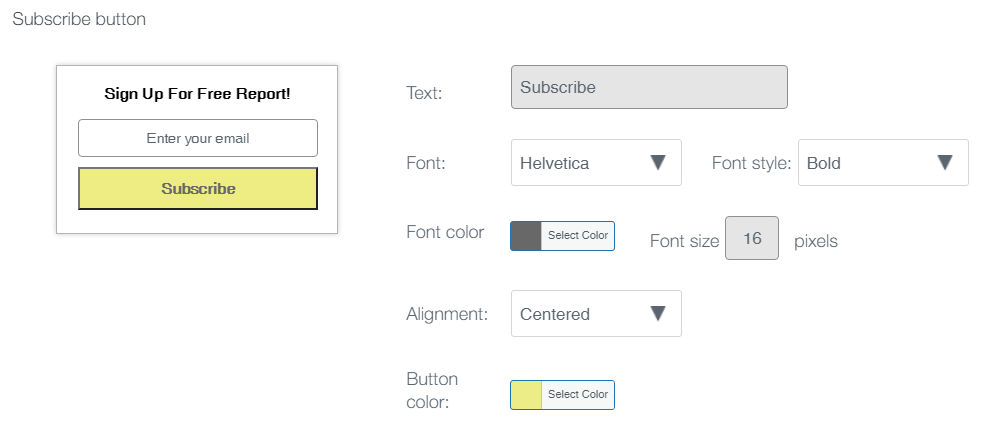
Task: Click the arrow on the Bold font style dropdown
Action: pyautogui.click(x=944, y=163)
